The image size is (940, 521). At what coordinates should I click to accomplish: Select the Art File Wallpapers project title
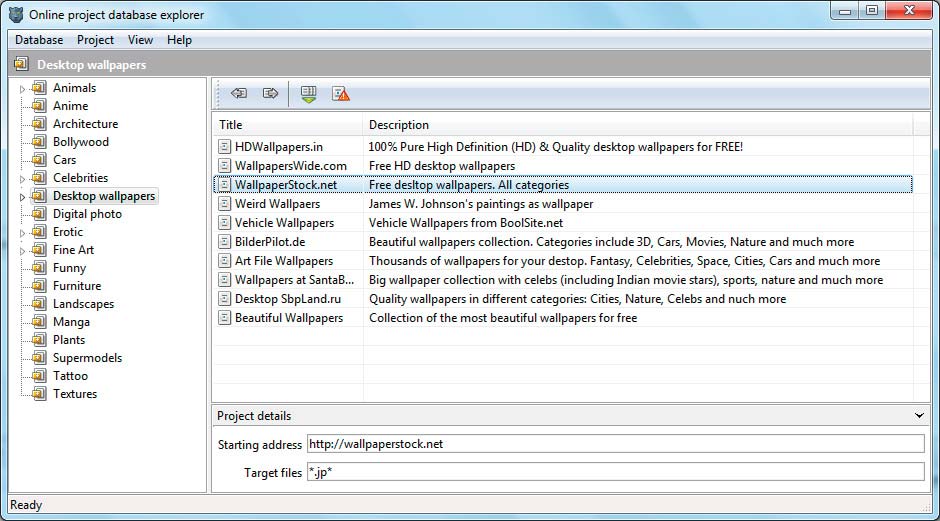284,261
